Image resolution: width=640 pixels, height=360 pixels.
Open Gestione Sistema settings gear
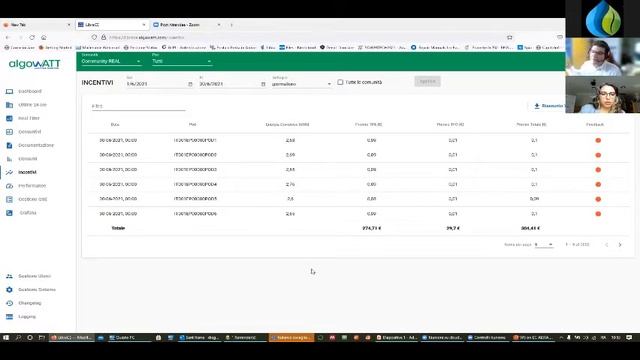pos(9,290)
